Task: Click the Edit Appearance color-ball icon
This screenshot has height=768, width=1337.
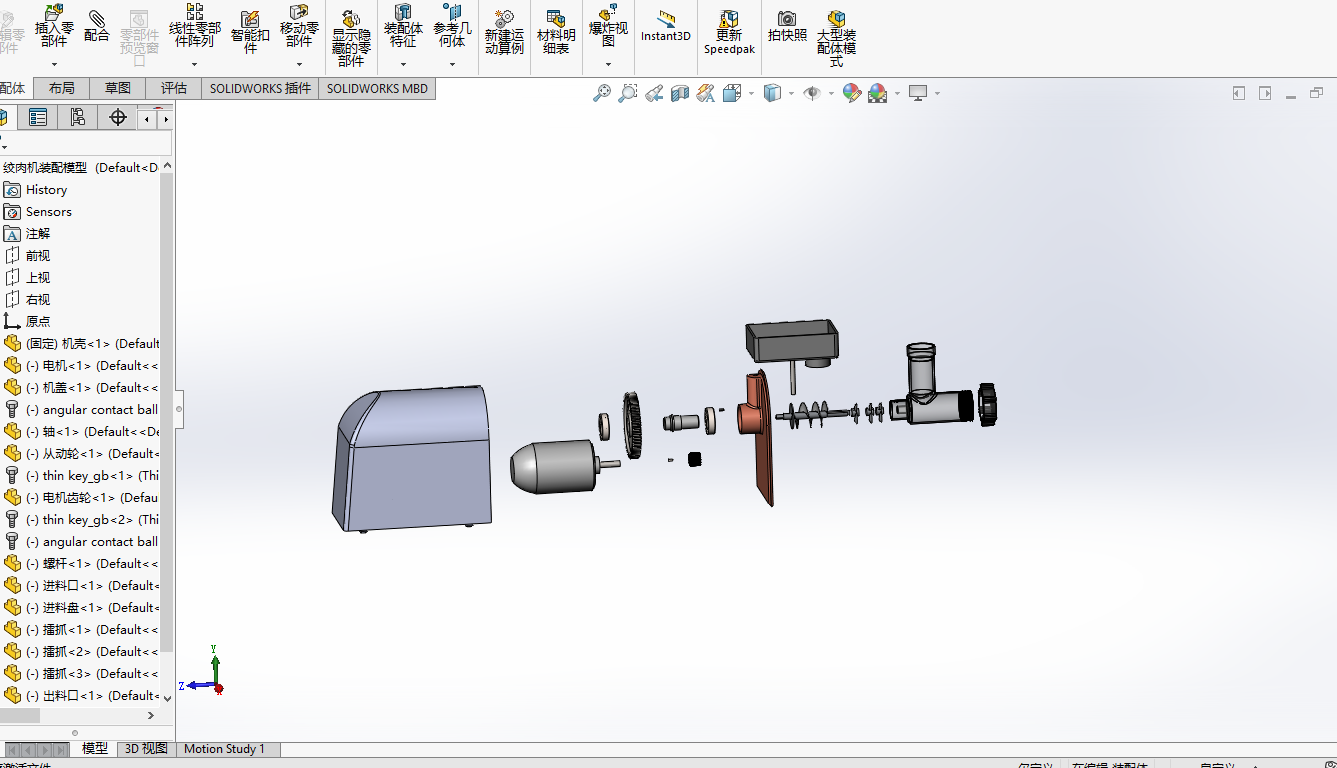Action: 852,93
